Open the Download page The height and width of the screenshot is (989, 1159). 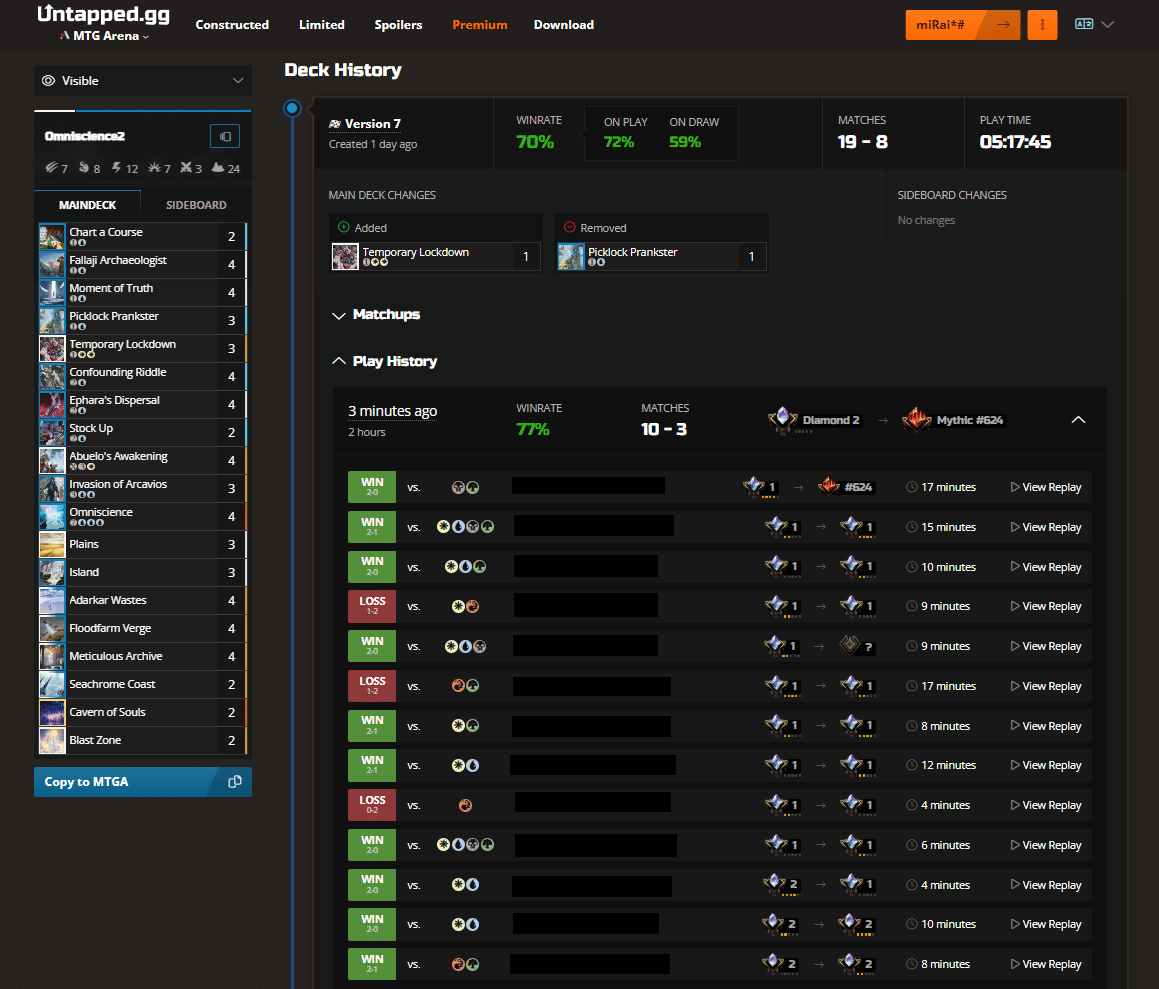pyautogui.click(x=564, y=24)
